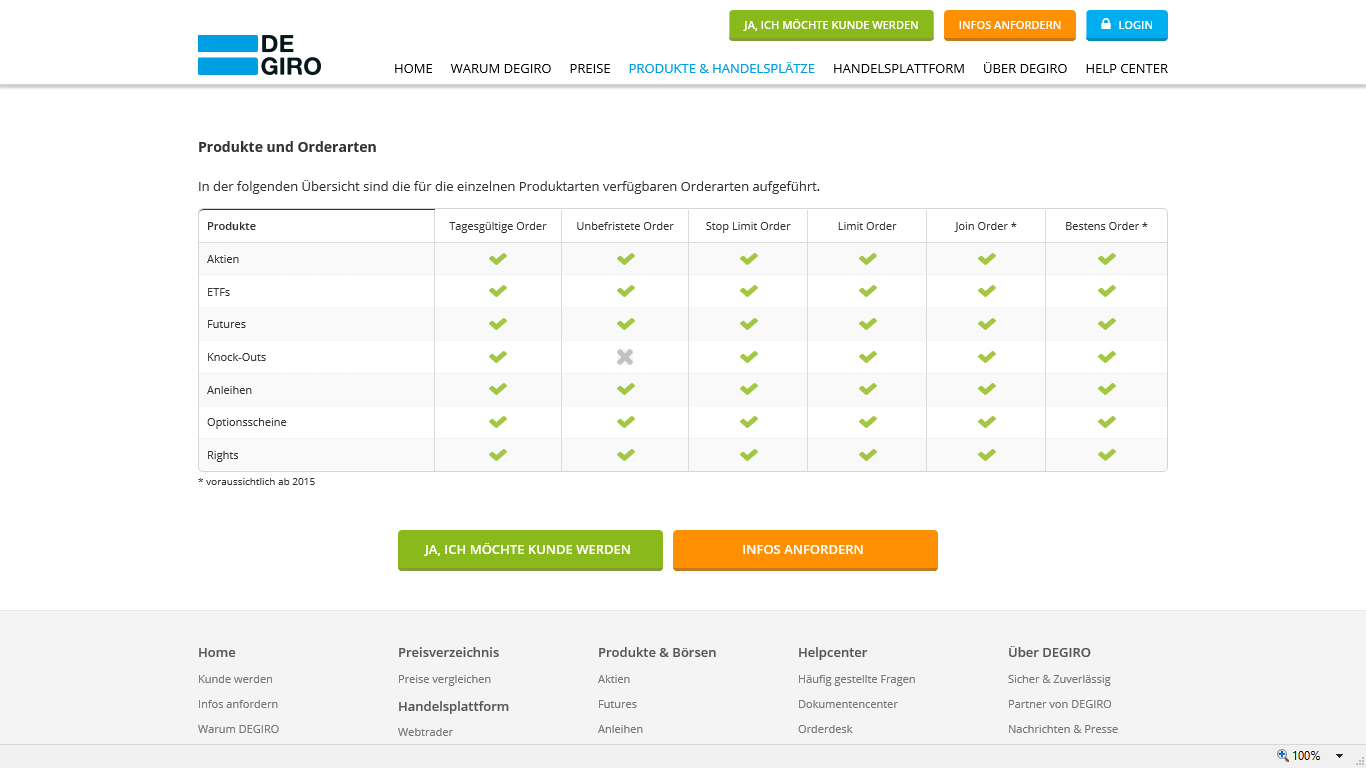This screenshot has height=768, width=1366.
Task: Click the Optionsscheine row label
Action: coord(247,422)
